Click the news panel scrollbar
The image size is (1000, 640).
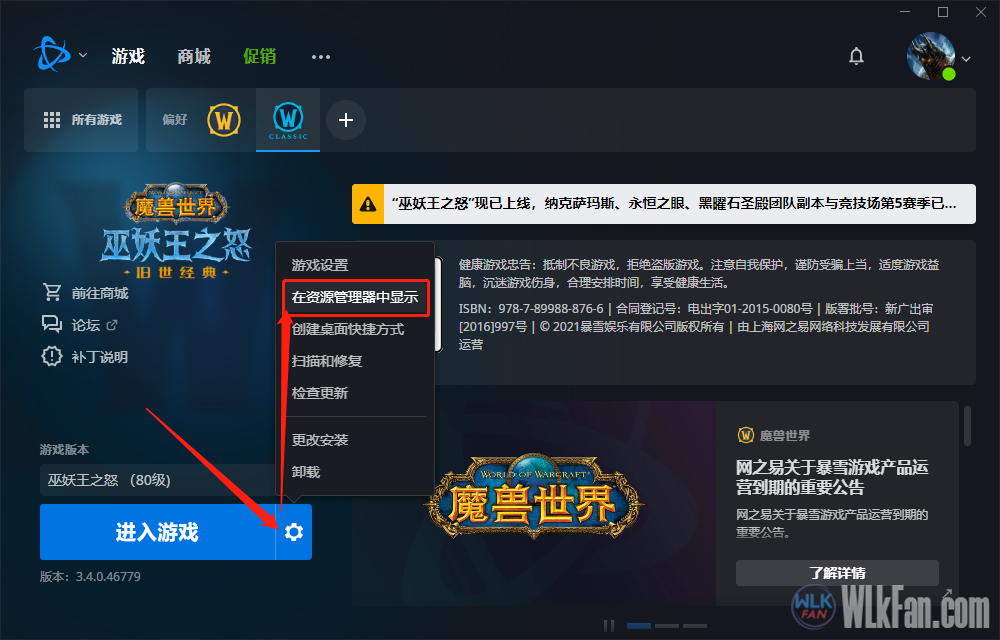tap(967, 426)
